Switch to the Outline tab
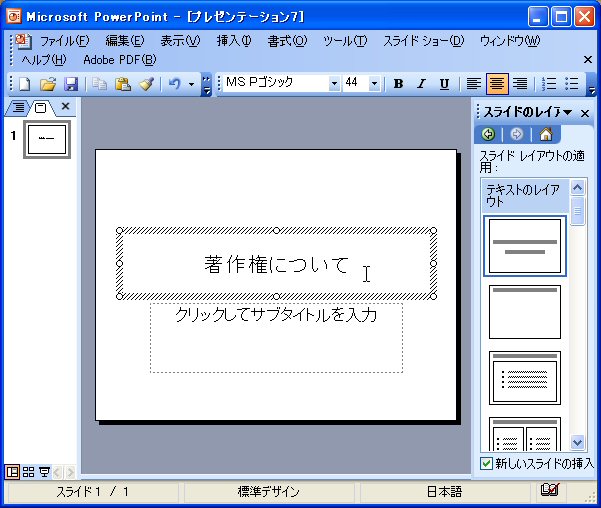 click(18, 107)
